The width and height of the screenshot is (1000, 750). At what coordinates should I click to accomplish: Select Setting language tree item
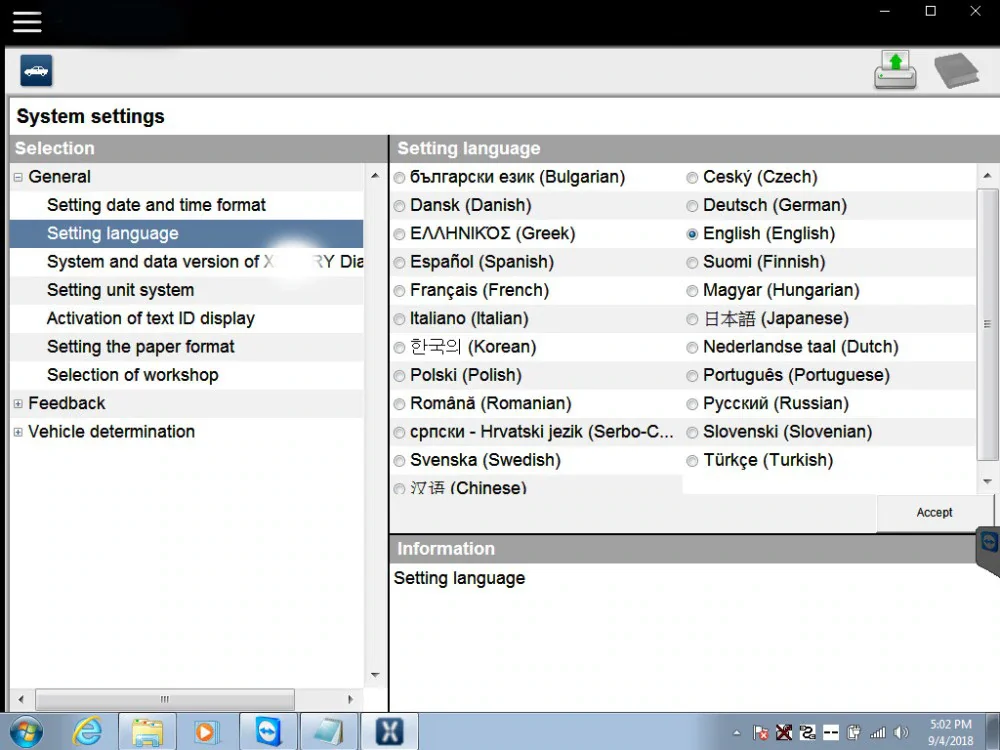click(186, 233)
